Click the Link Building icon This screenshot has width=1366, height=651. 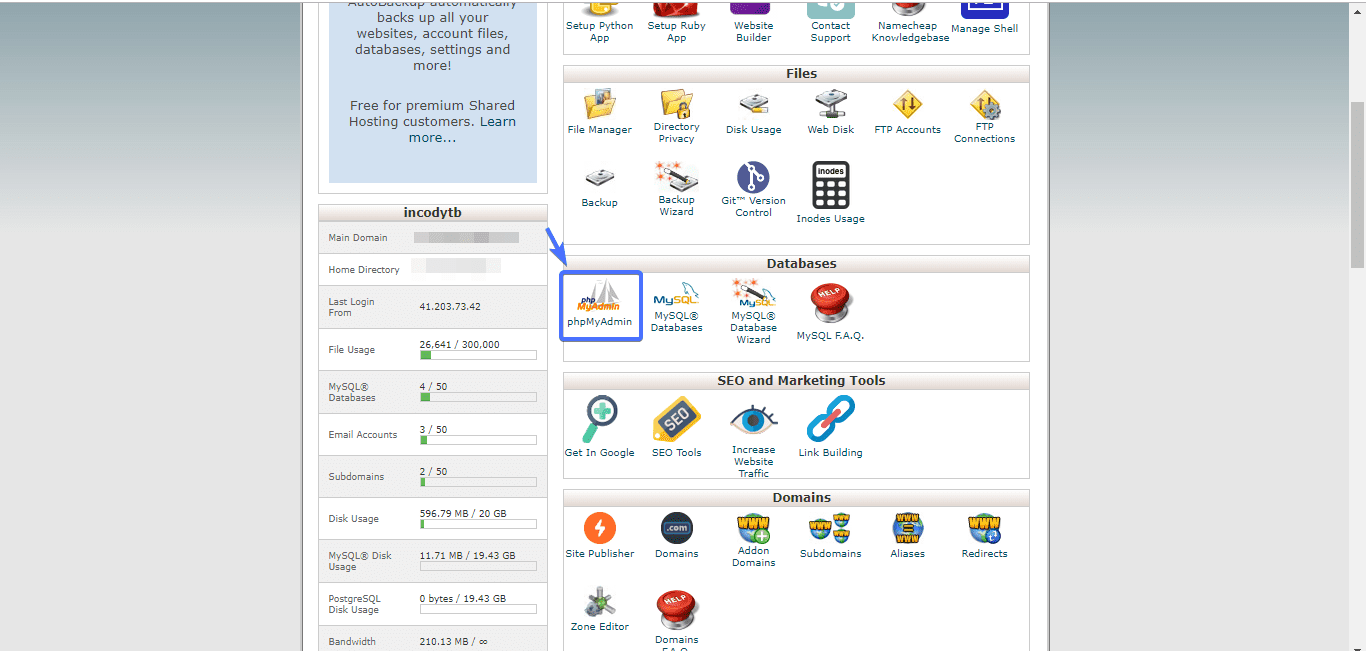pos(830,427)
